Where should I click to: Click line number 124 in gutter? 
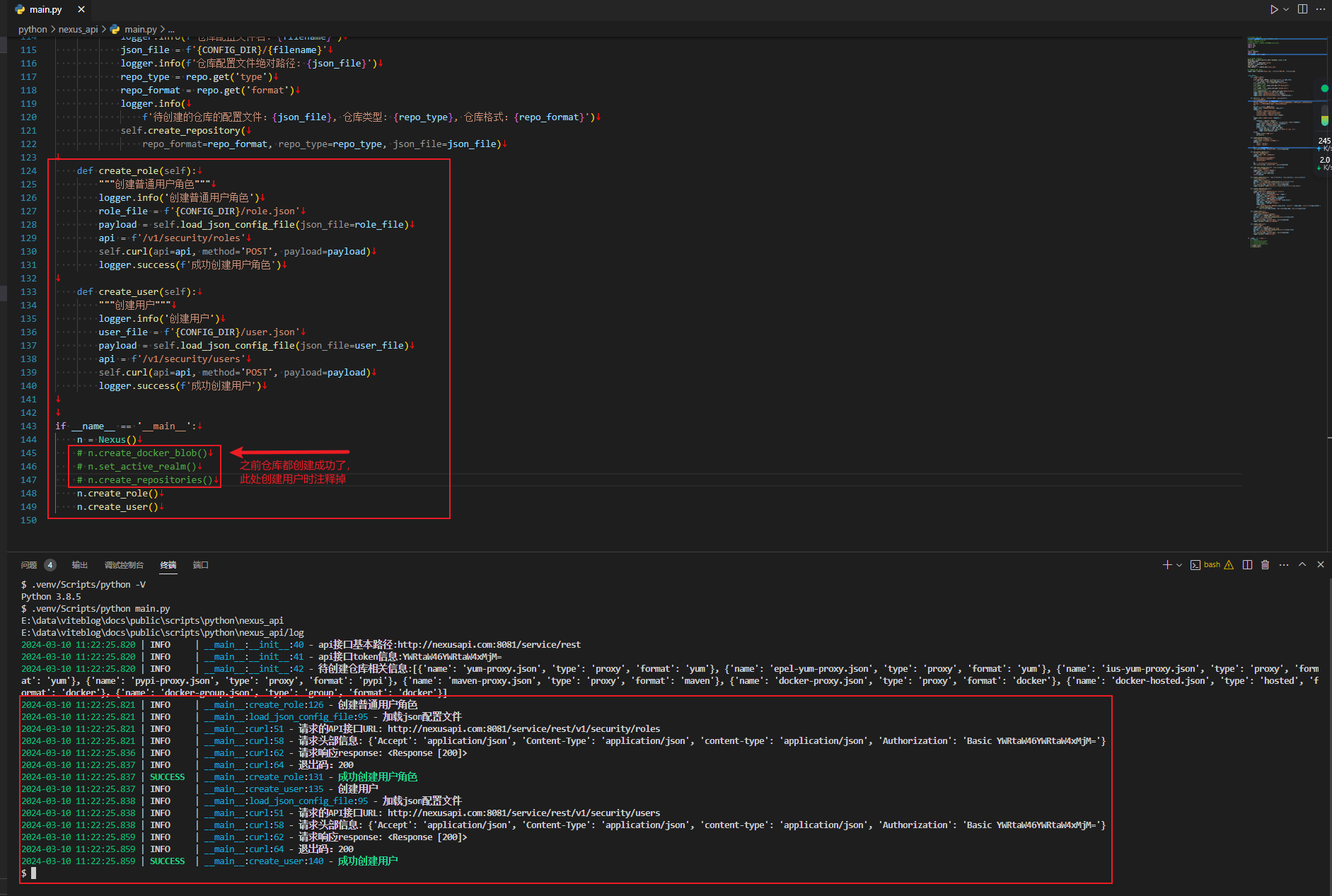click(28, 170)
